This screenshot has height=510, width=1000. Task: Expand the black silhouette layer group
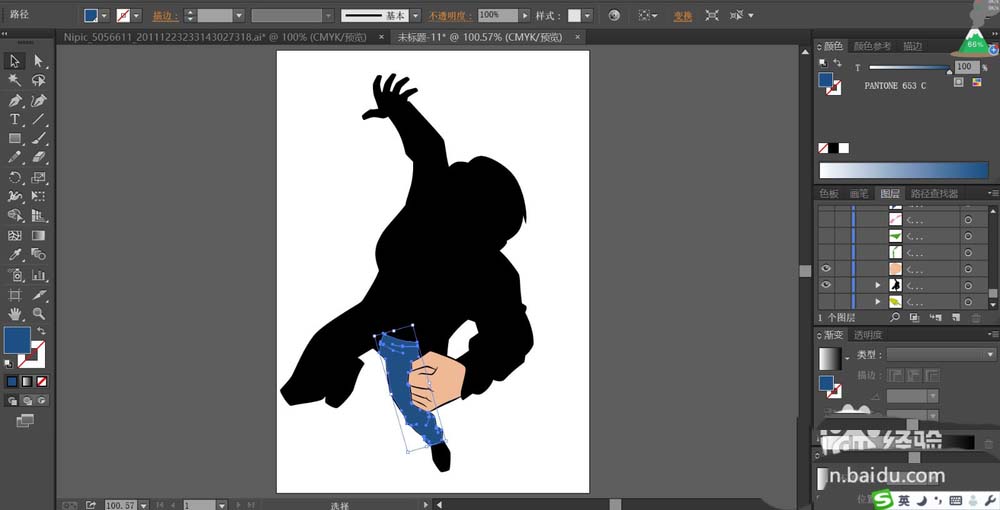coord(878,286)
